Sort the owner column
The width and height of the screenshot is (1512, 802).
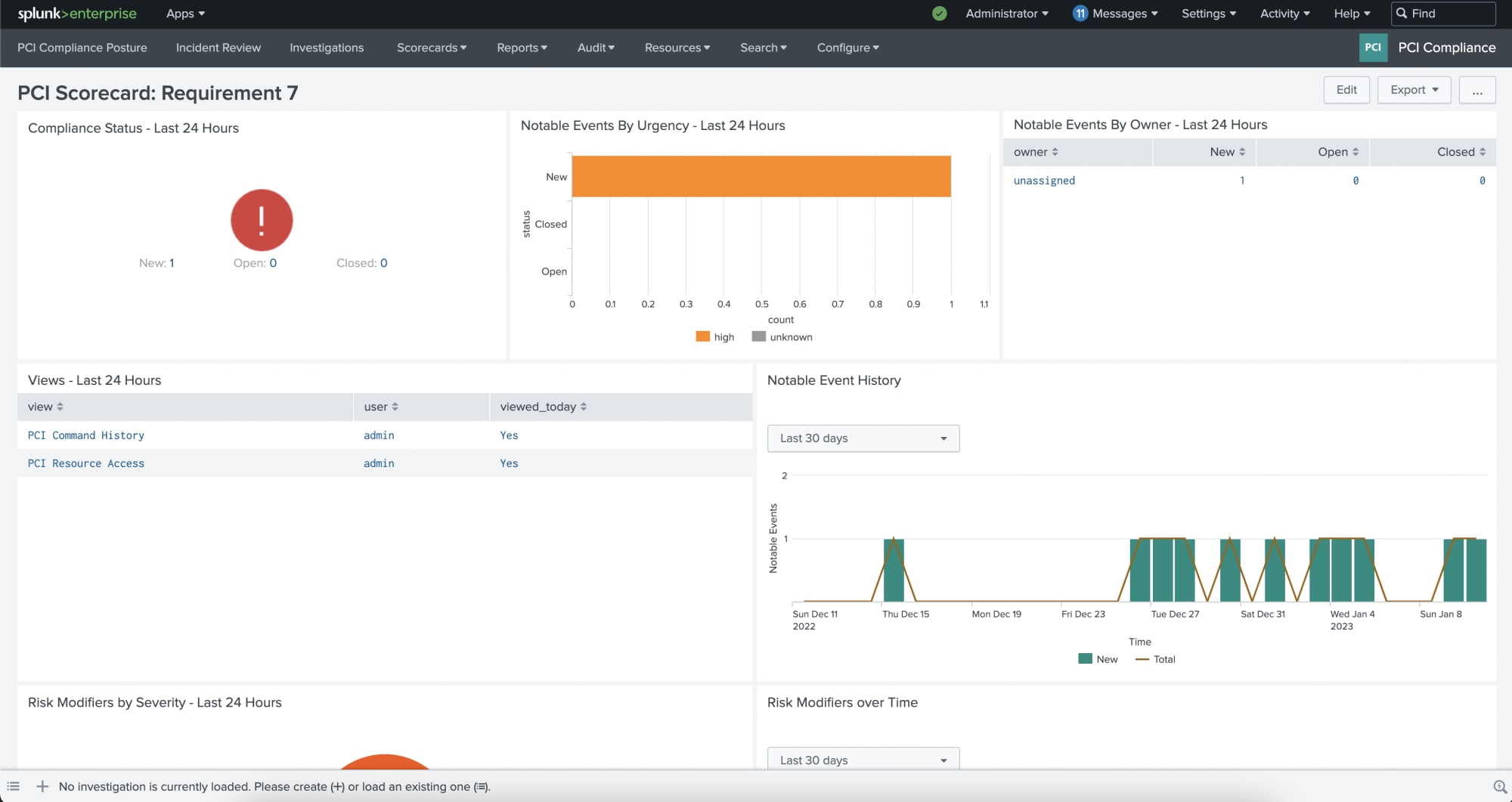pos(1036,152)
